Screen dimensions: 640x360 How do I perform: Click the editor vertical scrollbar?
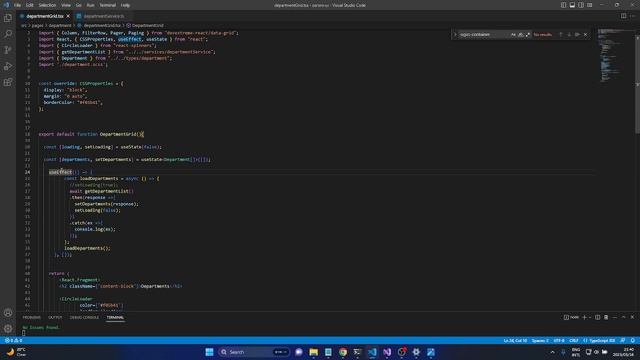638,84
